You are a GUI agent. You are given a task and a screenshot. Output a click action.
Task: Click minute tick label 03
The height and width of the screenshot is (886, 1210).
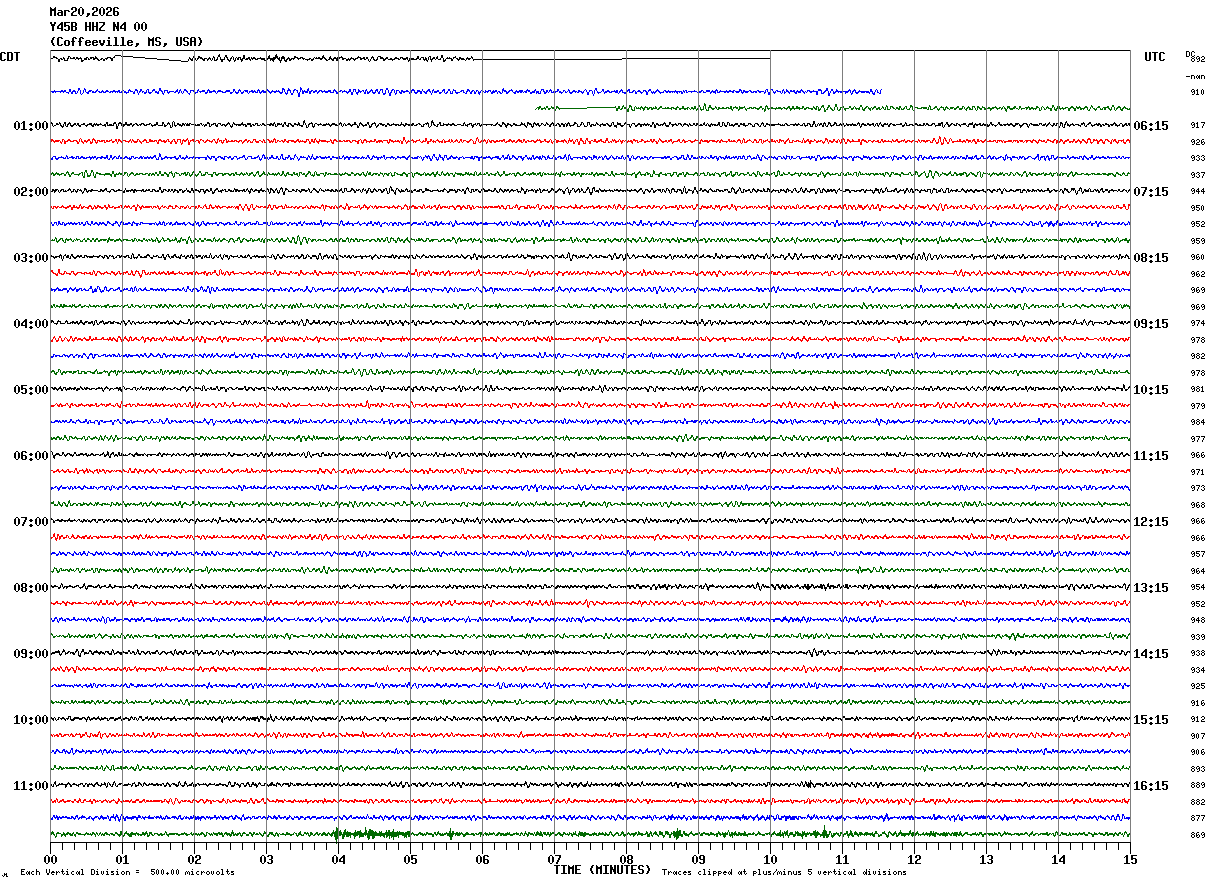266,859
